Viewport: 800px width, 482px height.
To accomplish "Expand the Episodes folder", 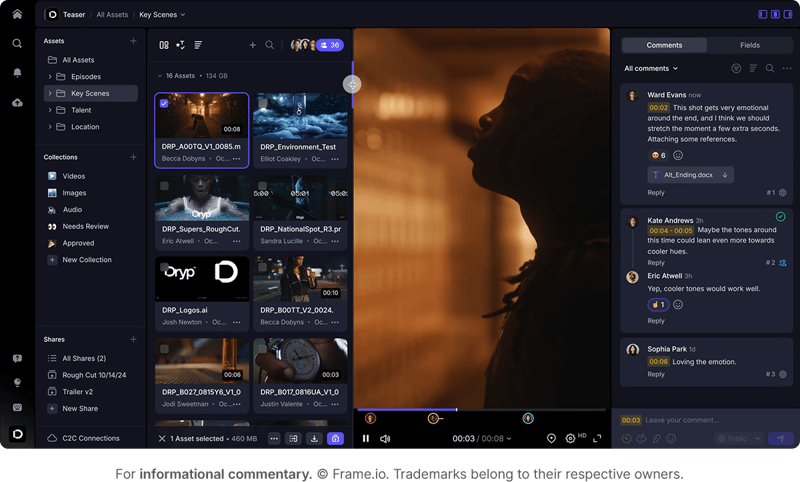I will point(49,77).
